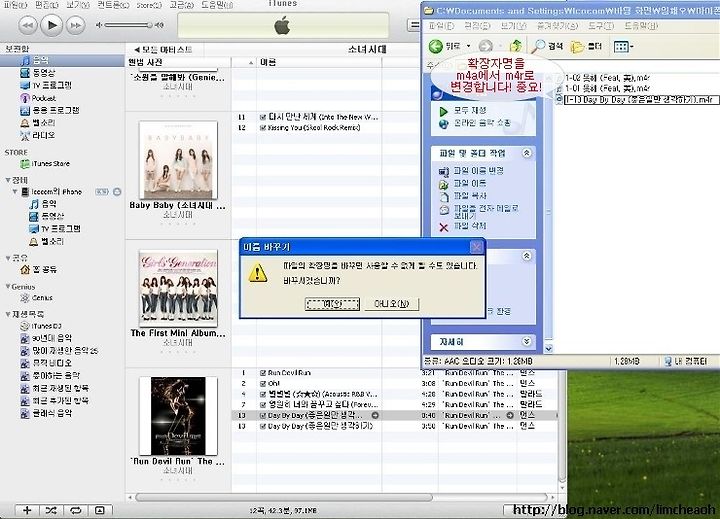Open Podcast in iTunes sidebar
720x519 pixels.
click(x=44, y=98)
